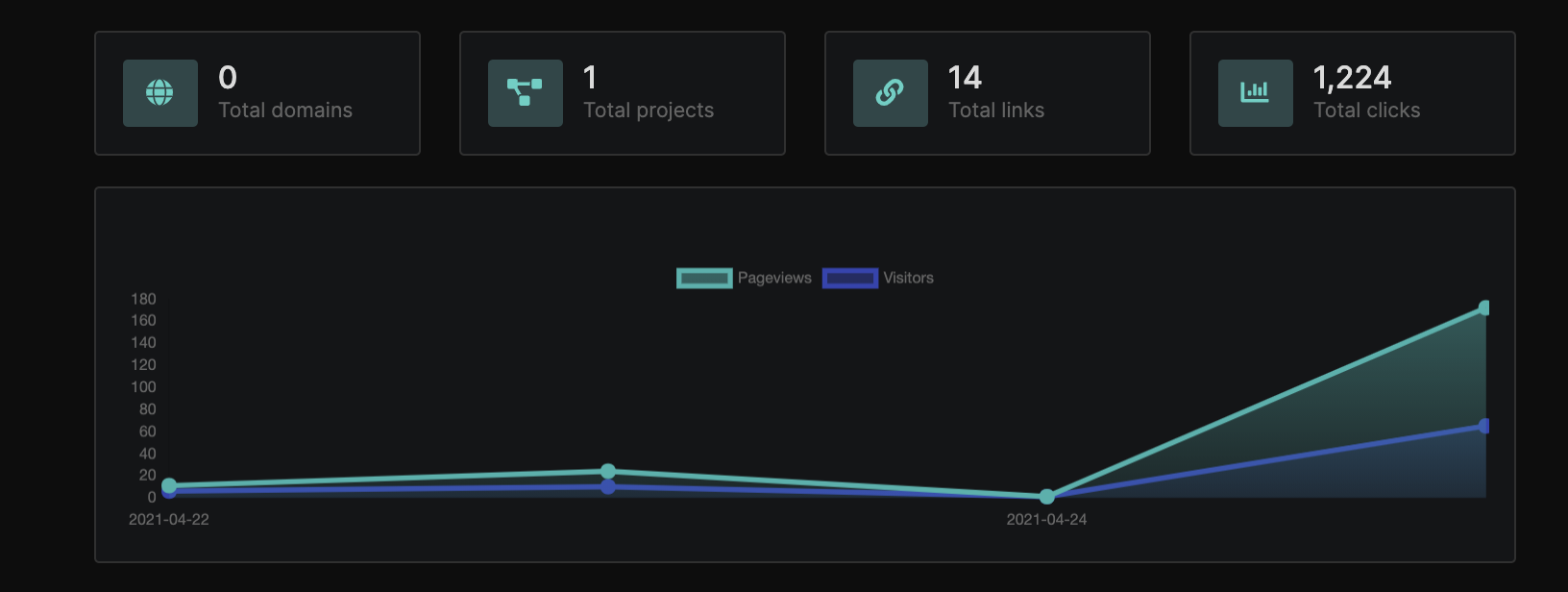Click the 1,224 clicks count
The height and width of the screenshot is (592, 1568).
tap(1352, 78)
